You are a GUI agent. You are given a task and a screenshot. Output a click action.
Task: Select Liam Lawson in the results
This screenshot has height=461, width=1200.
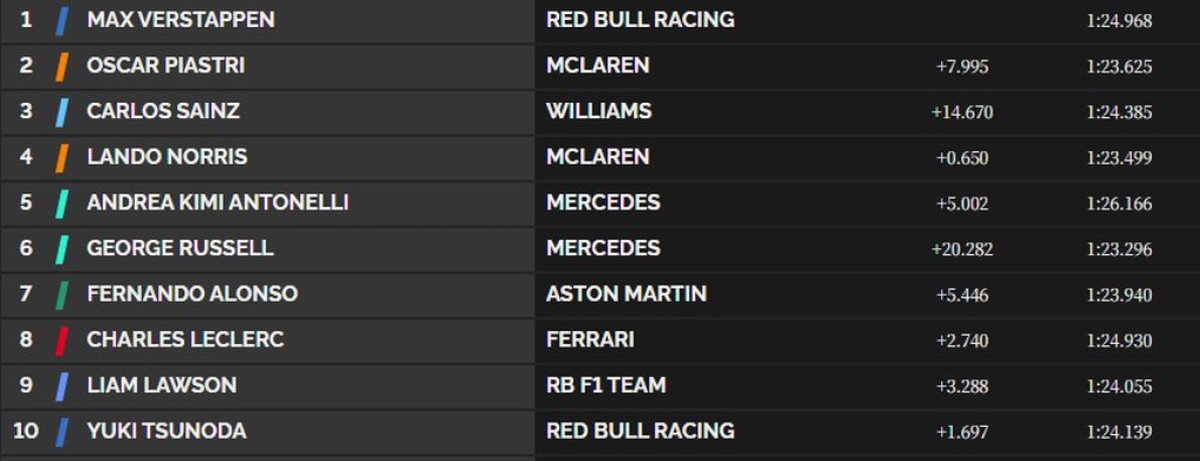click(162, 386)
